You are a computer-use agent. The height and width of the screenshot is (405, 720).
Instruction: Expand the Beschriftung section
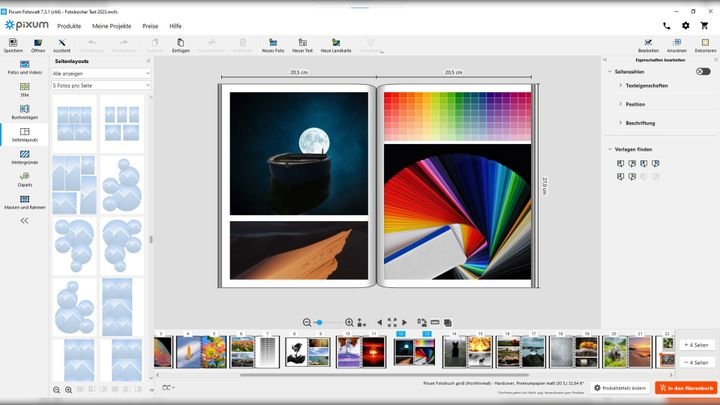(640, 123)
